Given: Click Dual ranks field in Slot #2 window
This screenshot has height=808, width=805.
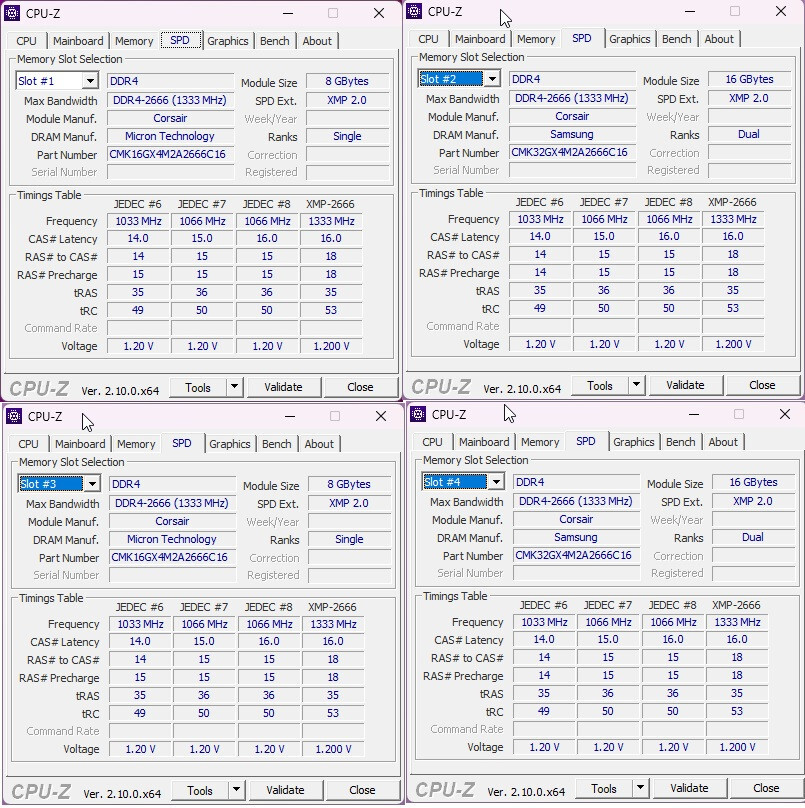Looking at the screenshot, I should pos(749,134).
